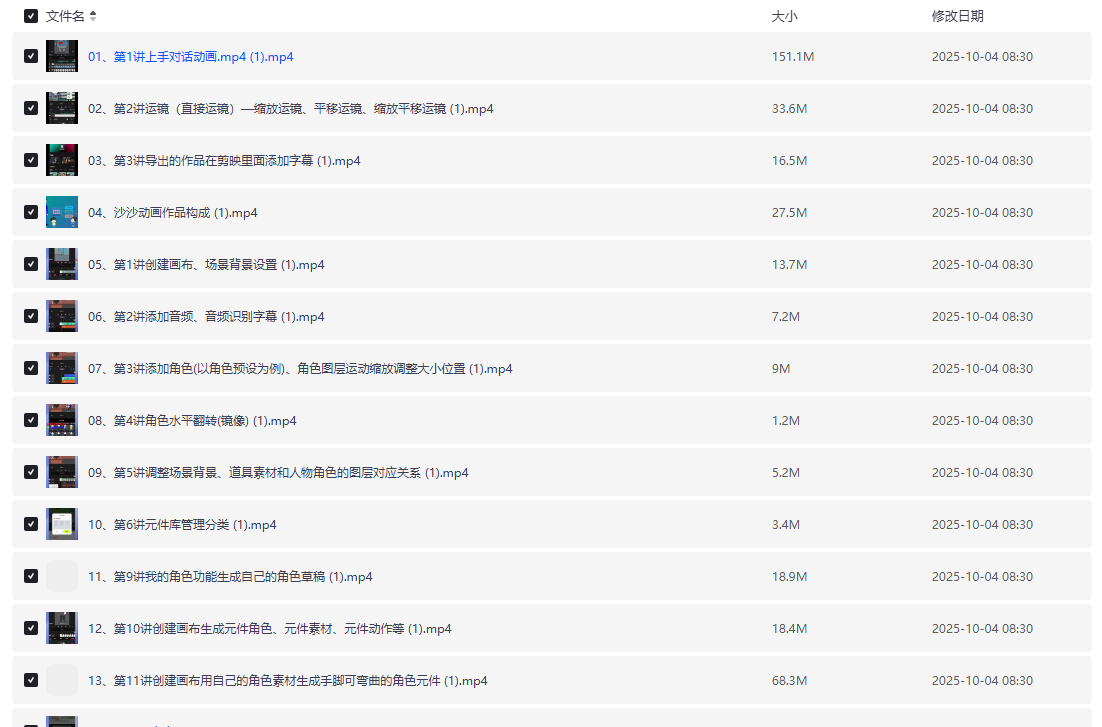Open the file named 12、第10讲创建画布生成元件角色
The width and height of the screenshot is (1102, 727).
[x=269, y=629]
